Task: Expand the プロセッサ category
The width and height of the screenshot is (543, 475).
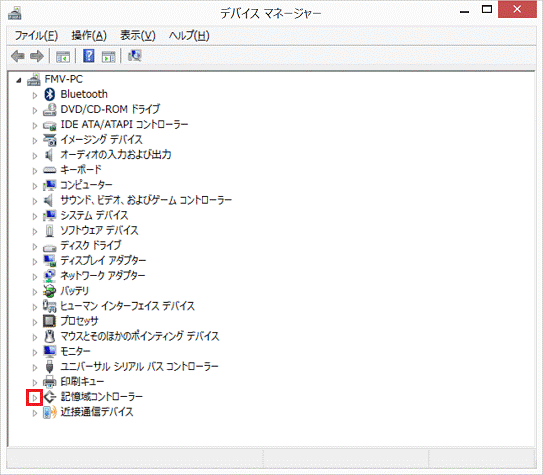Action: [35, 322]
